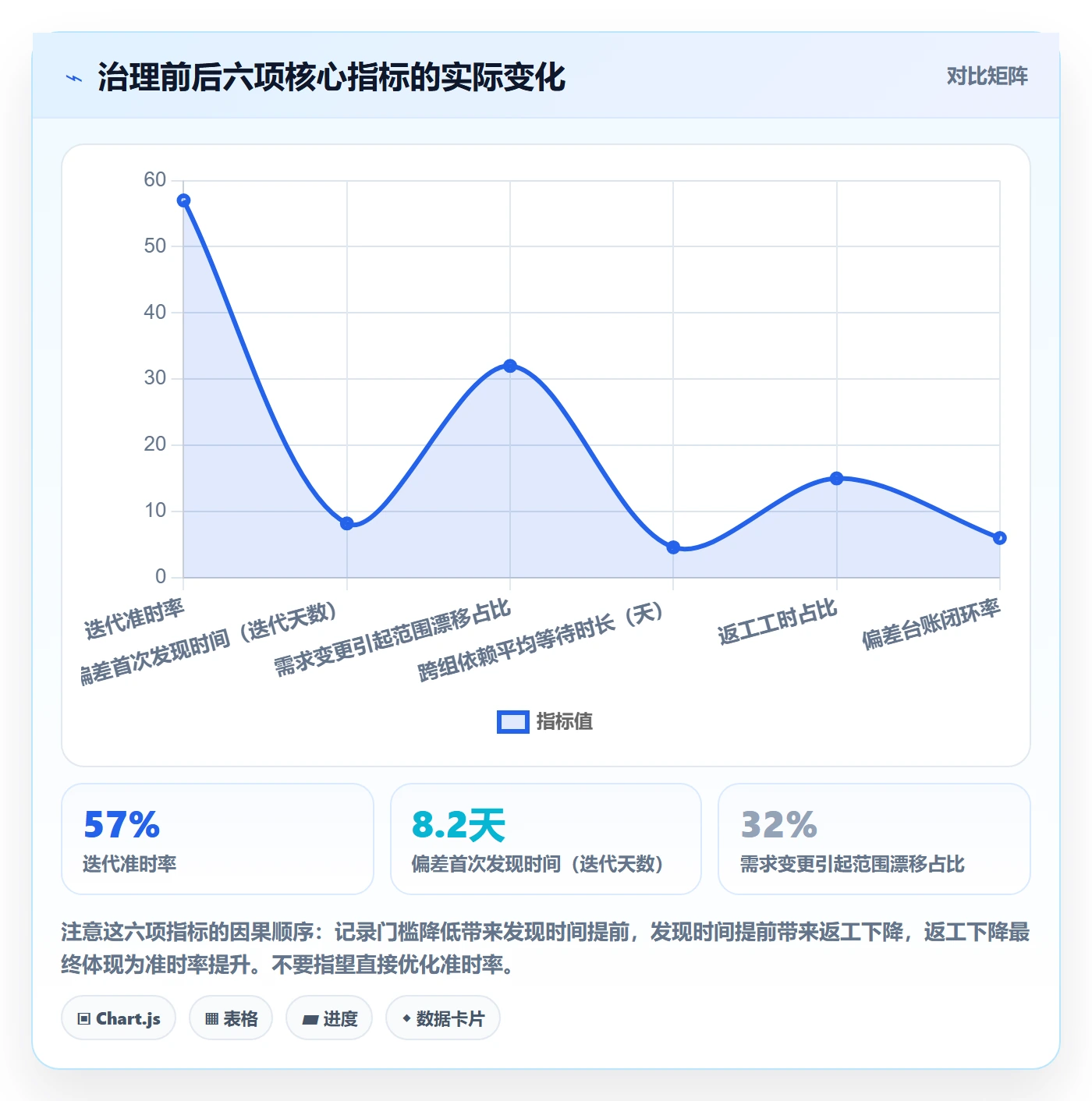
Task: Click the y-axis value 0
Action: [161, 576]
